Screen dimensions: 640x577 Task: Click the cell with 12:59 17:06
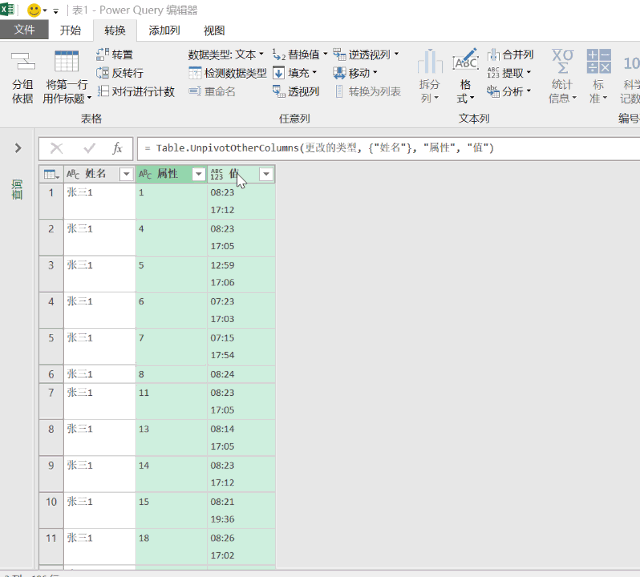click(241, 274)
